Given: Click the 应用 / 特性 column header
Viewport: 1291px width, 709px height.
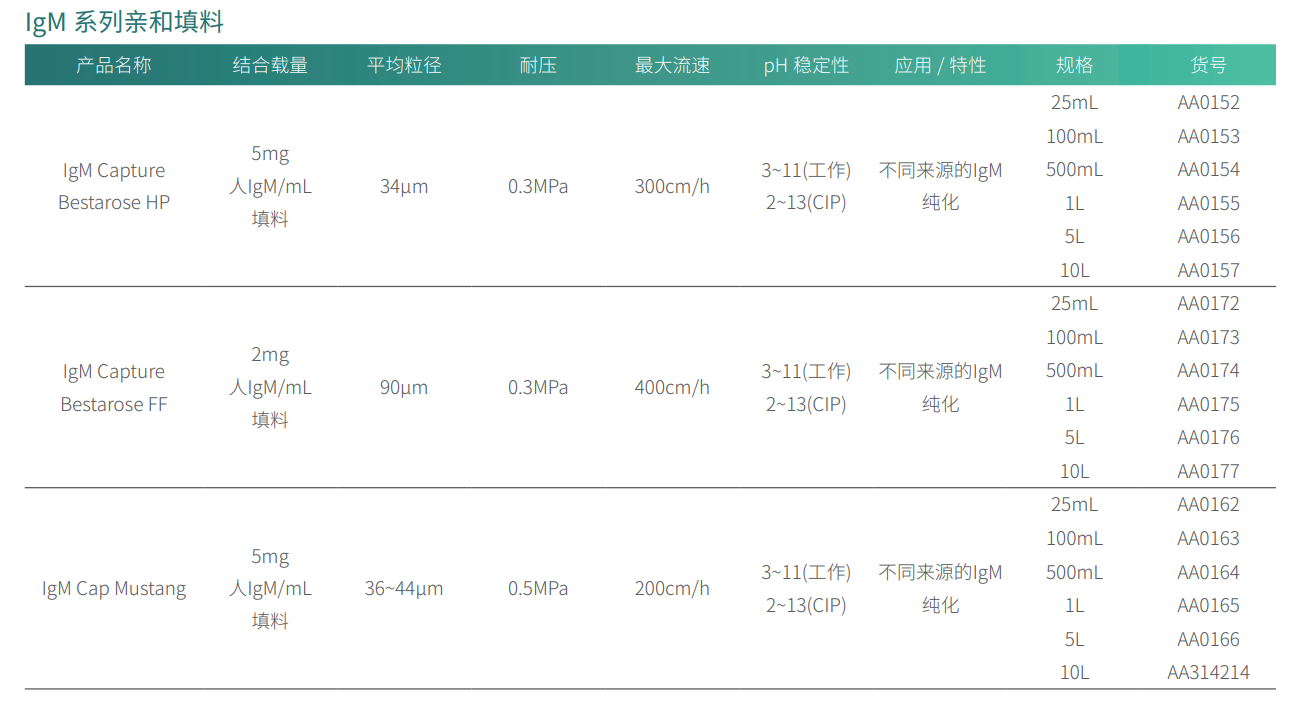Looking at the screenshot, I should (x=940, y=65).
